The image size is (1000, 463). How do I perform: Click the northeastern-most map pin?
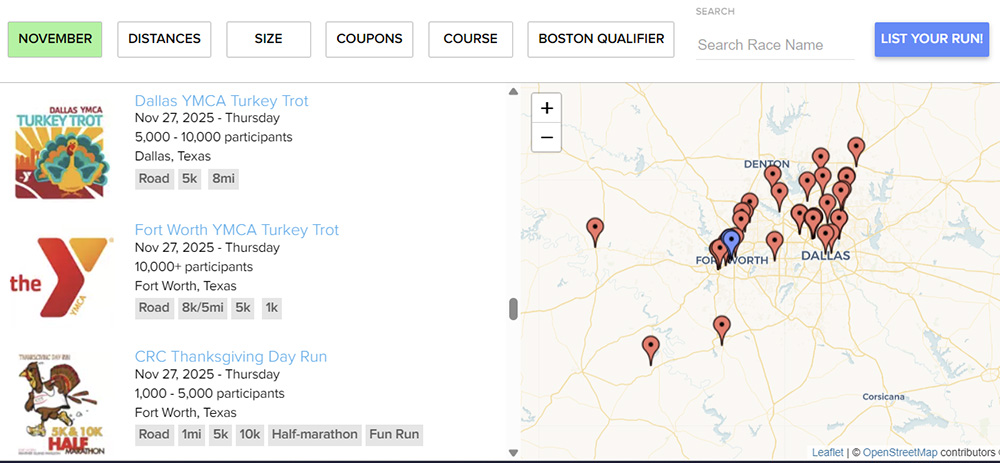[x=856, y=152]
